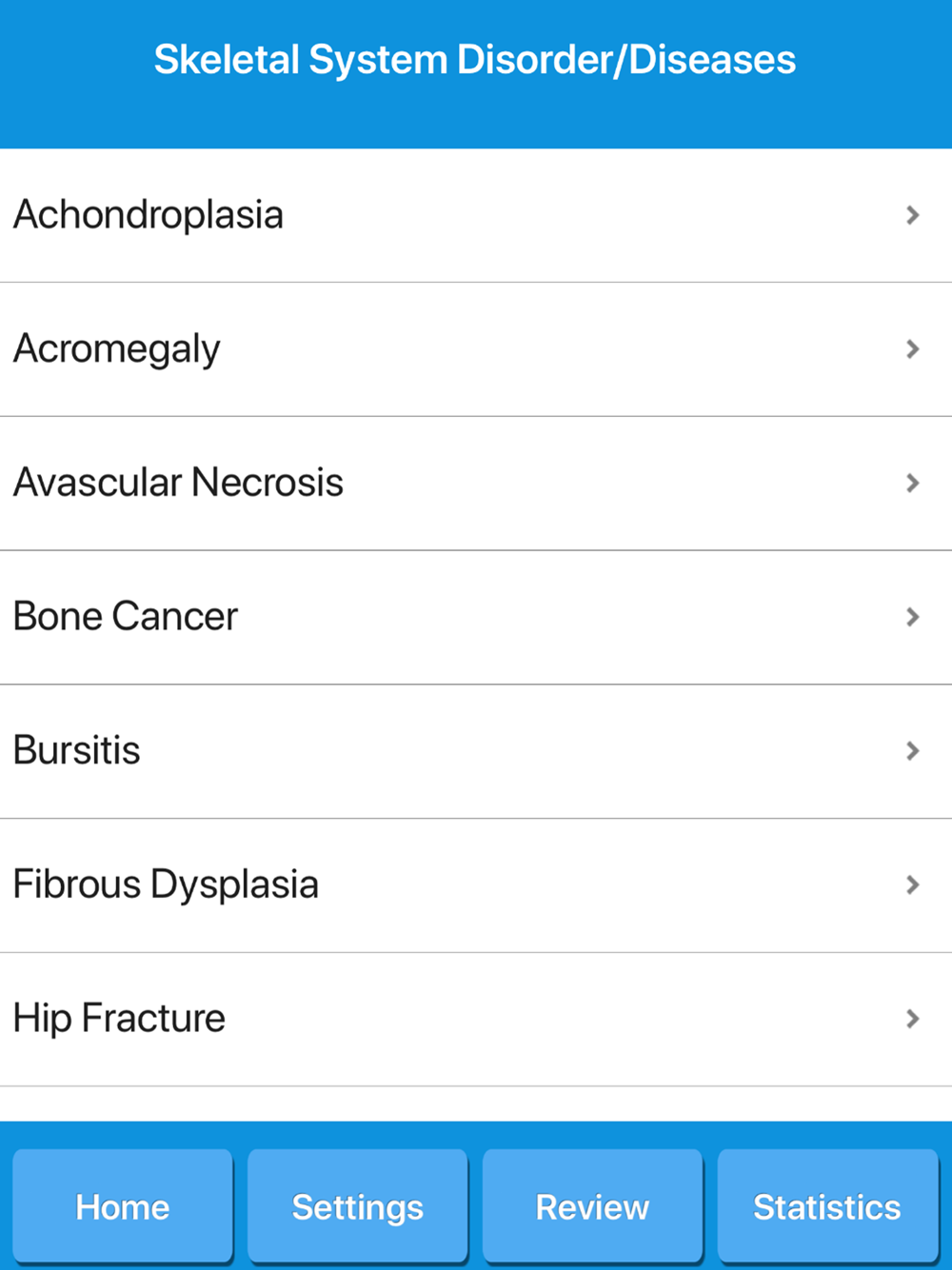Open the Settings tab
The height and width of the screenshot is (1270, 952).
coord(358,1207)
